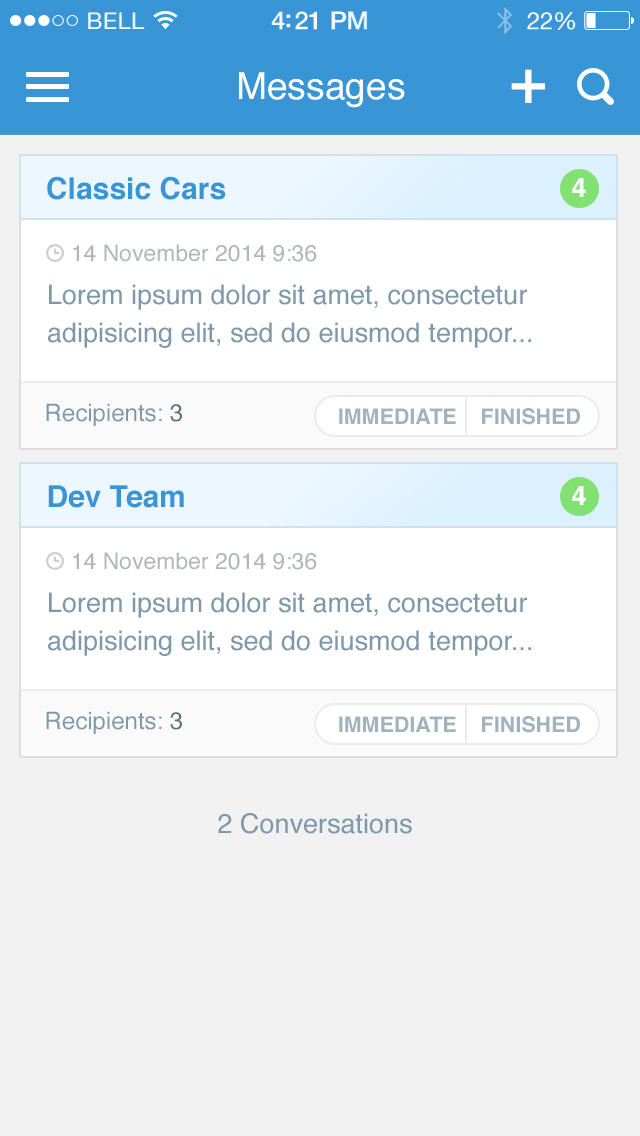Select FINISHED for Classic Cars
The height and width of the screenshot is (1136, 640).
pos(531,417)
